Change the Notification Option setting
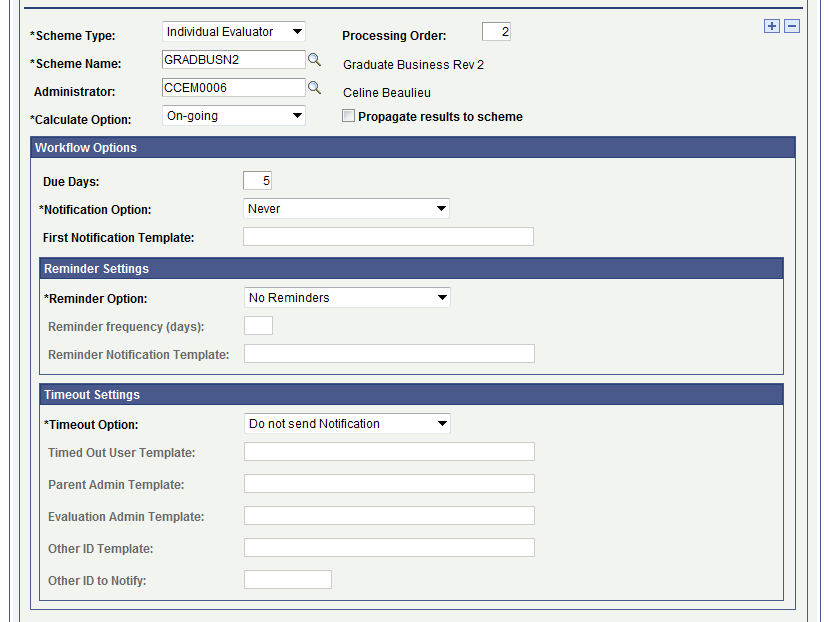The image size is (830, 622). point(346,209)
